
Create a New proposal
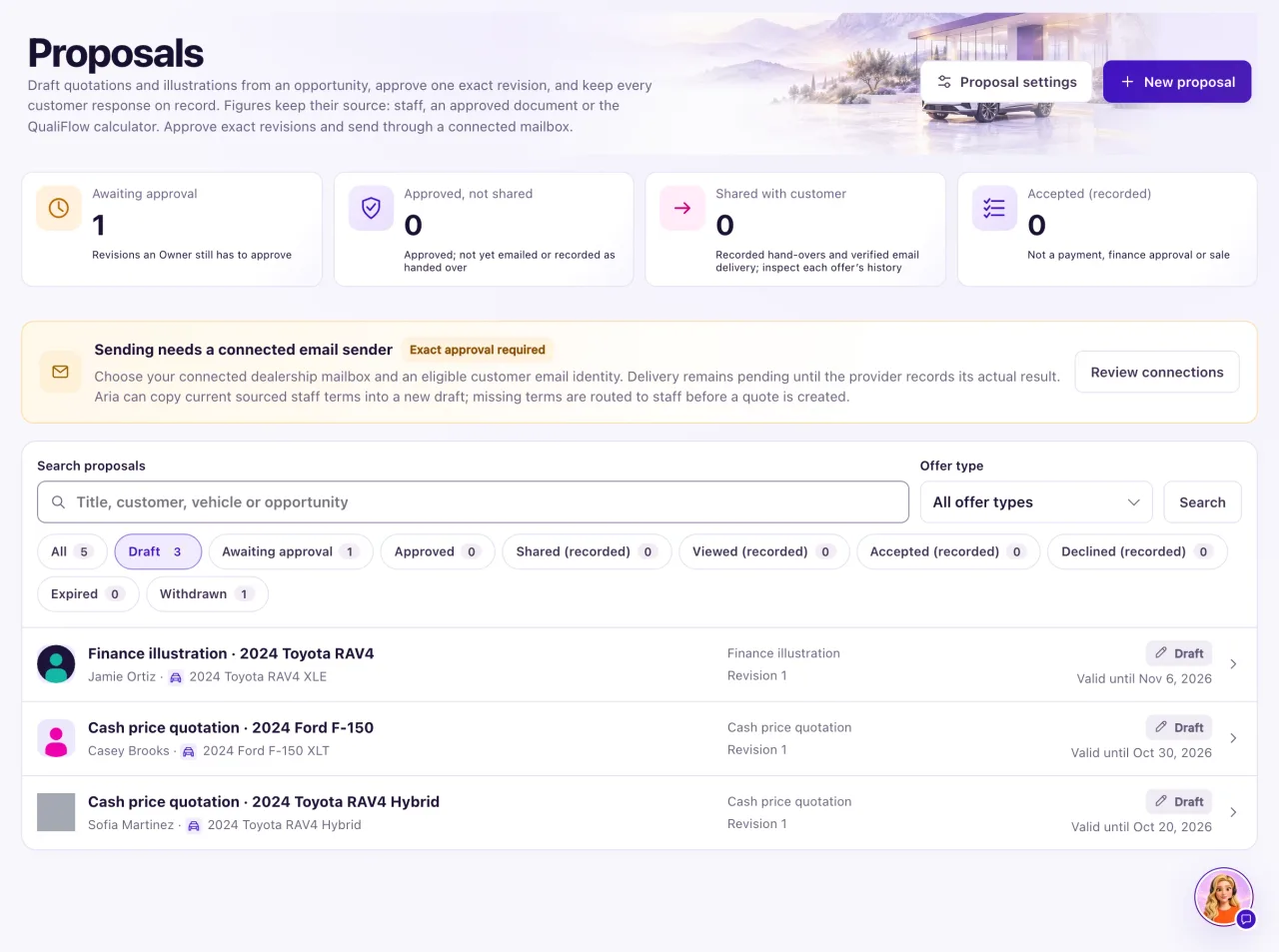tap(1177, 82)
